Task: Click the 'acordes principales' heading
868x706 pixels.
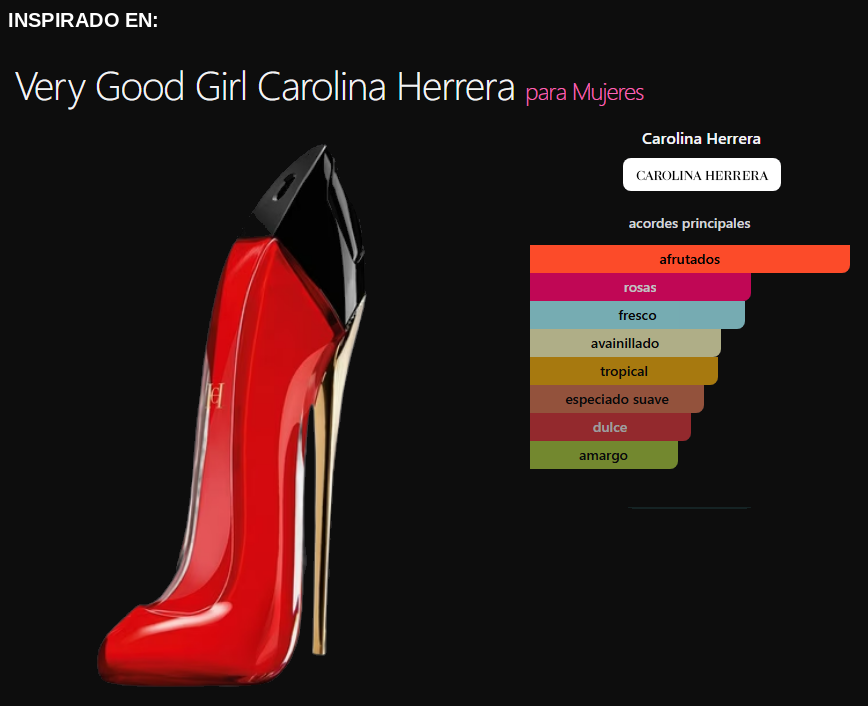Action: 689,224
